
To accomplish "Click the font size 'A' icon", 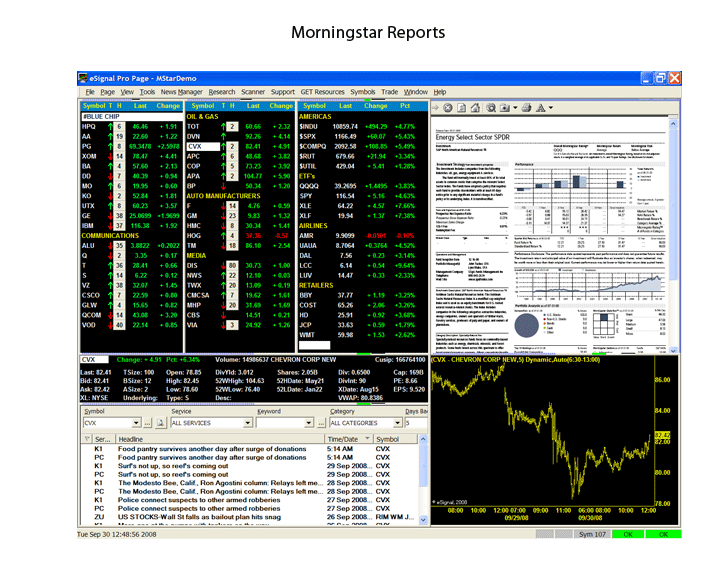I will [540, 108].
